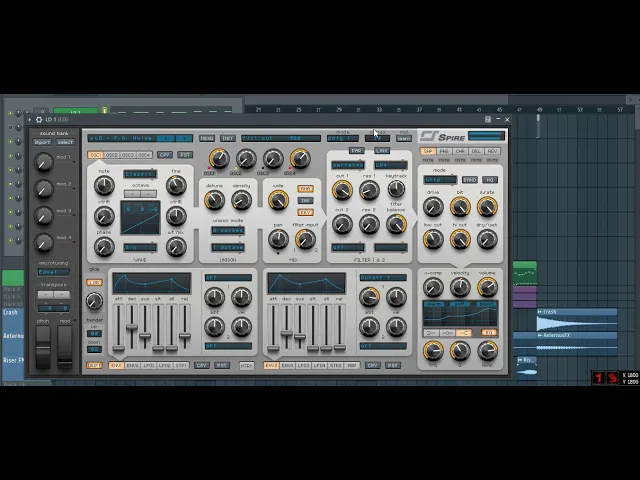This screenshot has width=640, height=480.
Task: Switch to the REV effect tab
Action: [x=492, y=151]
